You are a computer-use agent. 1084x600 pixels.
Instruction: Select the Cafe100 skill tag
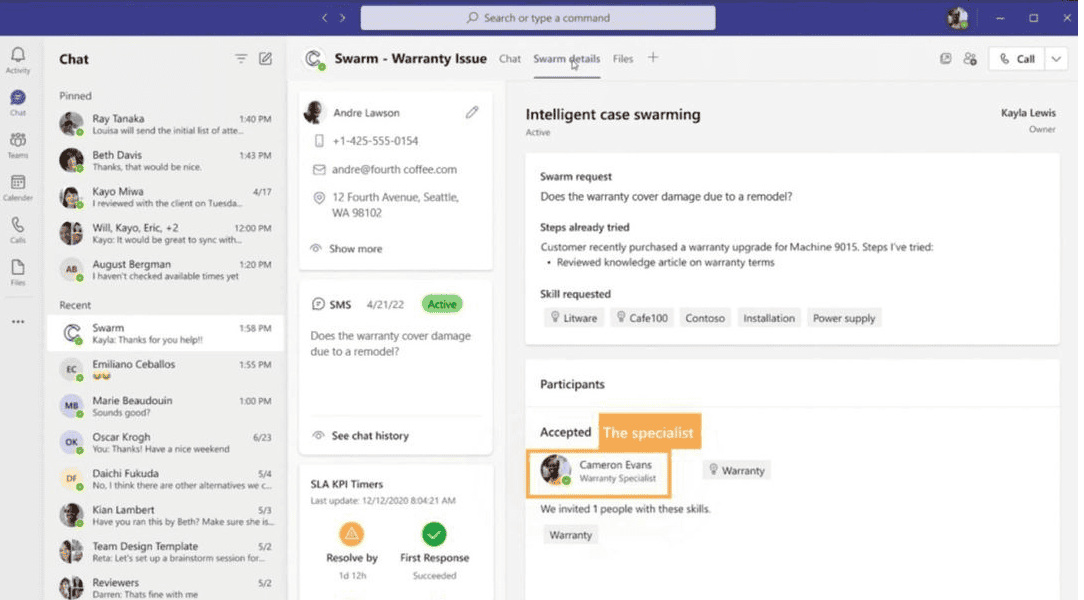[x=642, y=318]
